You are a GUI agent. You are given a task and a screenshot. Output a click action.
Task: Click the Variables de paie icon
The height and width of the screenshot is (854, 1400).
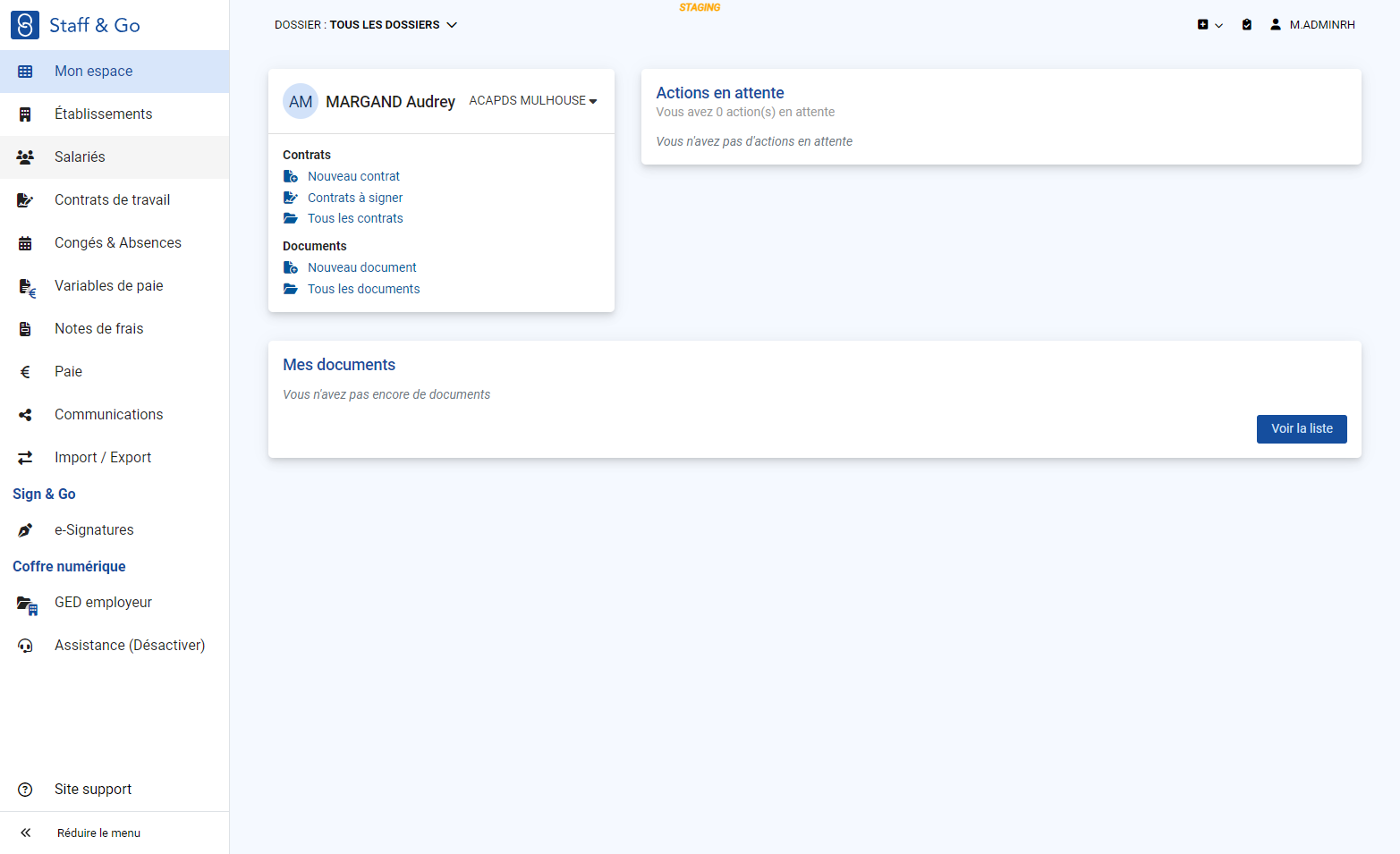point(27,287)
